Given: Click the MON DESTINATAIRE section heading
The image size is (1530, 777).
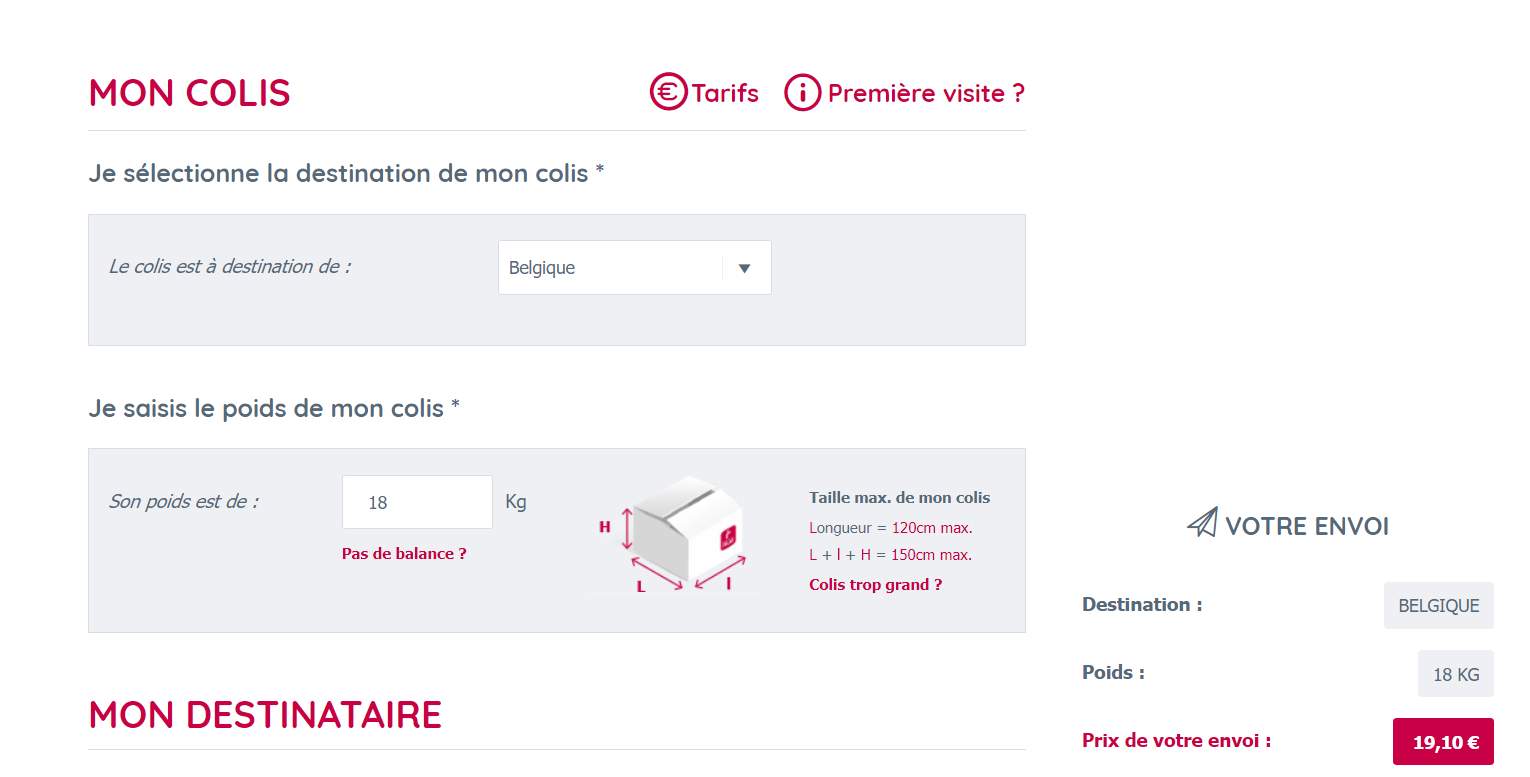Looking at the screenshot, I should [265, 715].
